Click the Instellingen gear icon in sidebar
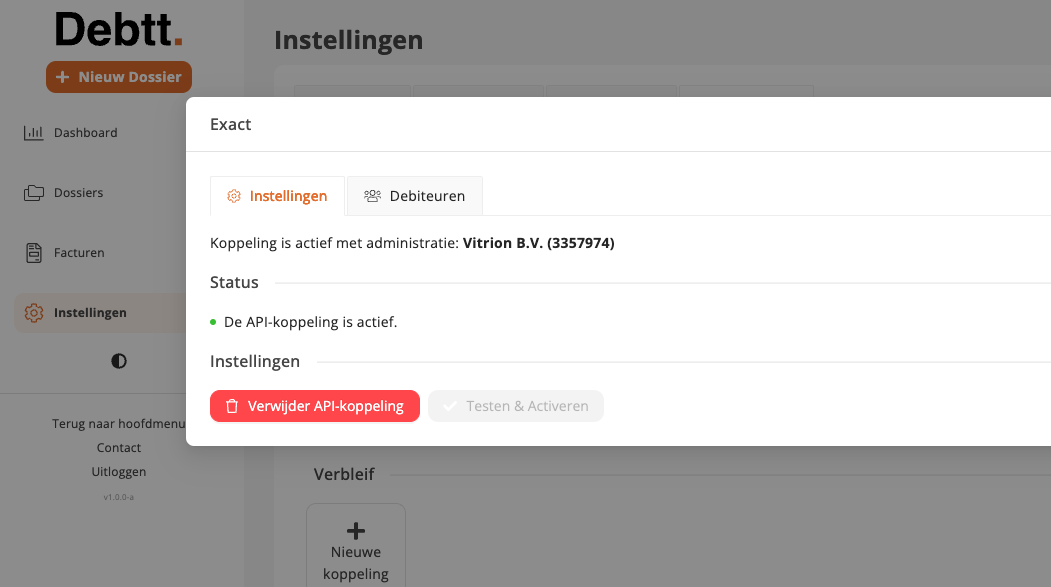The image size is (1051, 587). (x=34, y=313)
